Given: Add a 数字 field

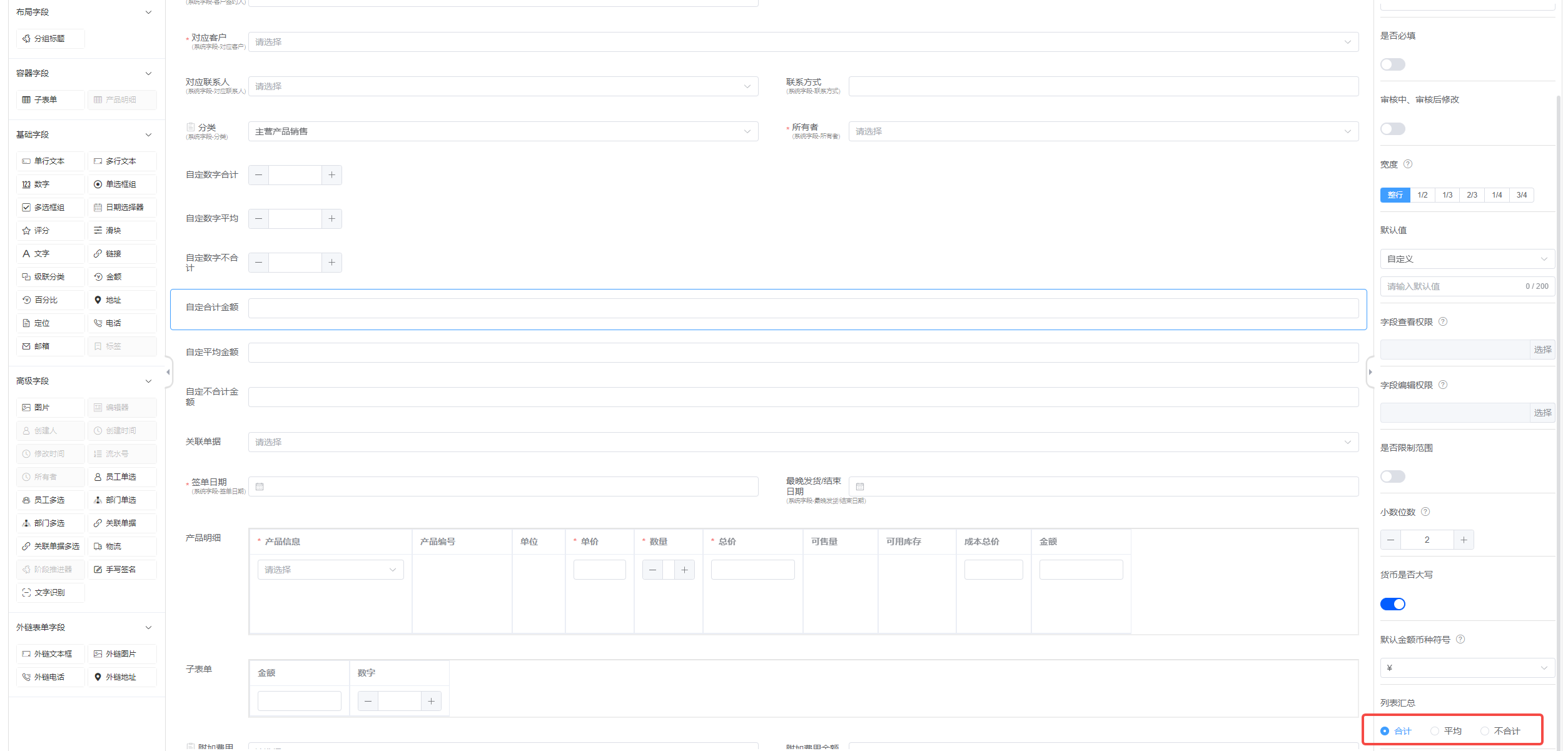Looking at the screenshot, I should 50,184.
